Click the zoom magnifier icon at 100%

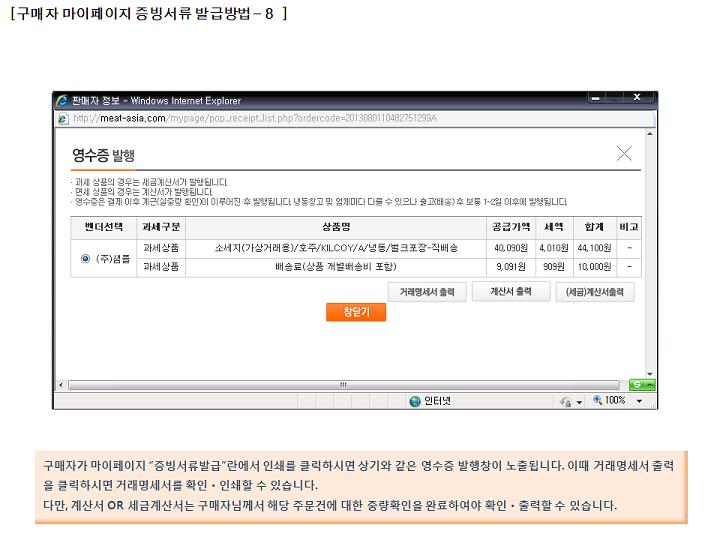pos(598,400)
